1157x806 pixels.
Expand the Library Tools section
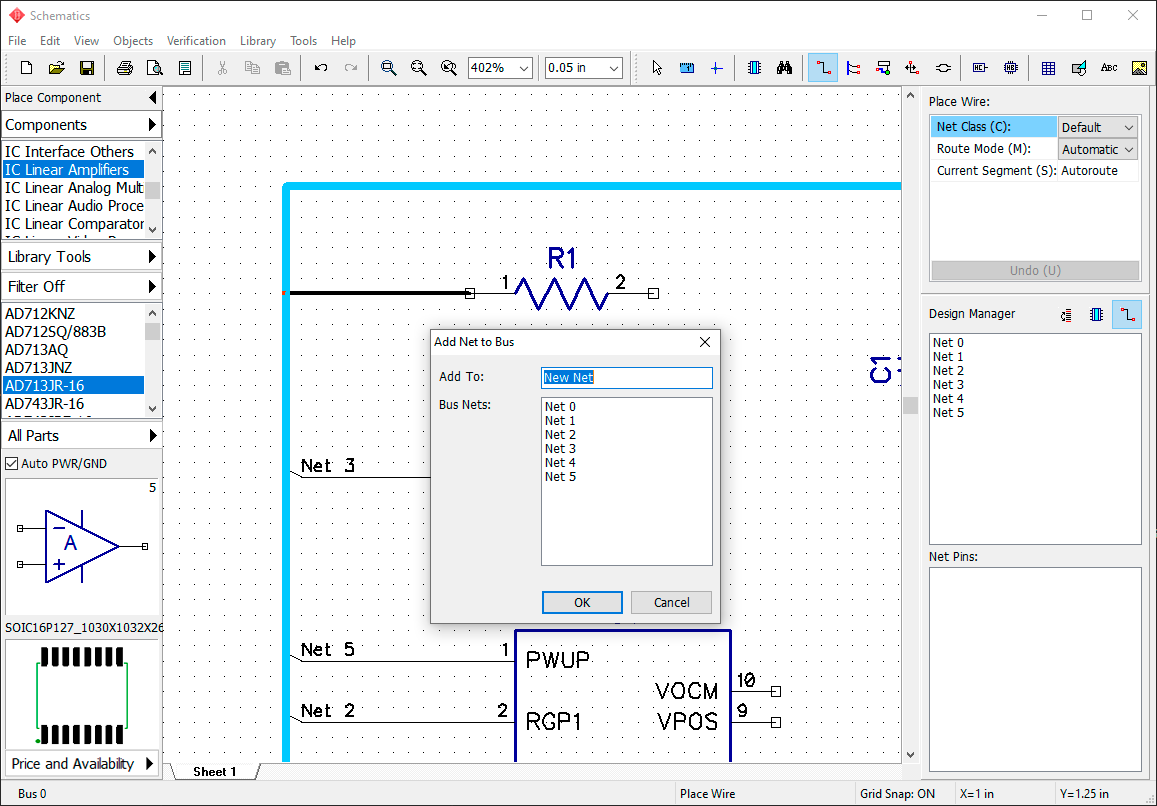point(81,257)
